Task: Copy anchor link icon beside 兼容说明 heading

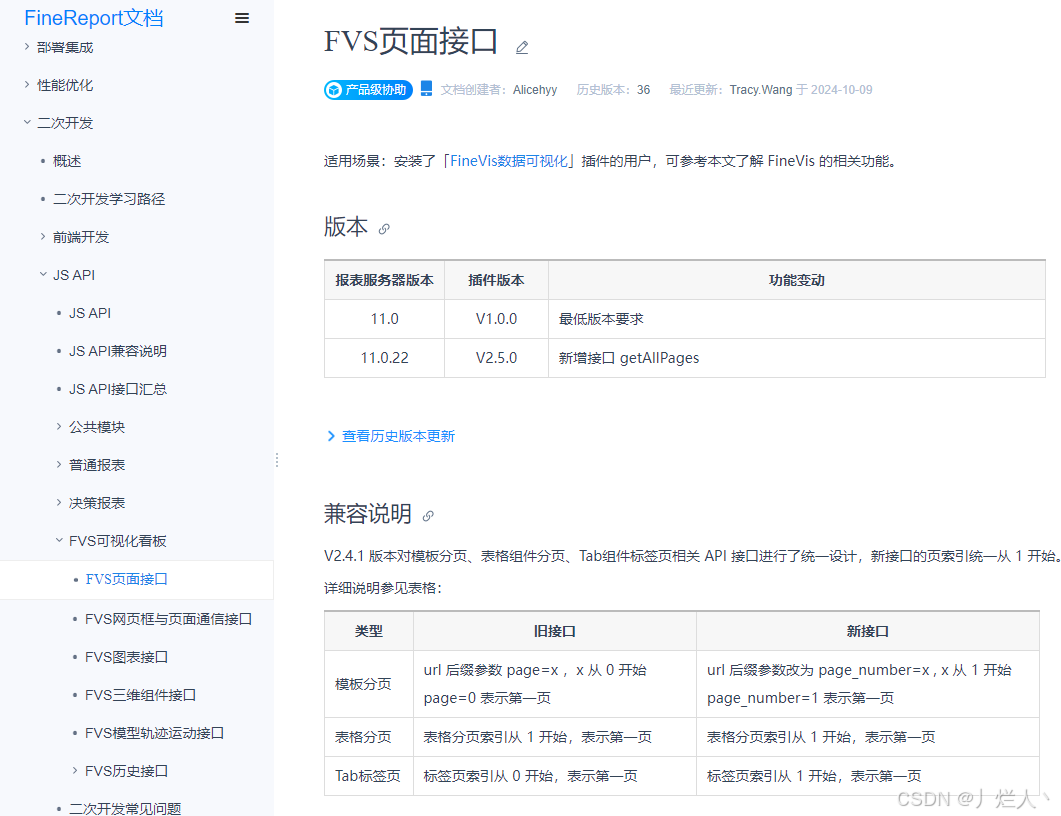Action: tap(428, 516)
